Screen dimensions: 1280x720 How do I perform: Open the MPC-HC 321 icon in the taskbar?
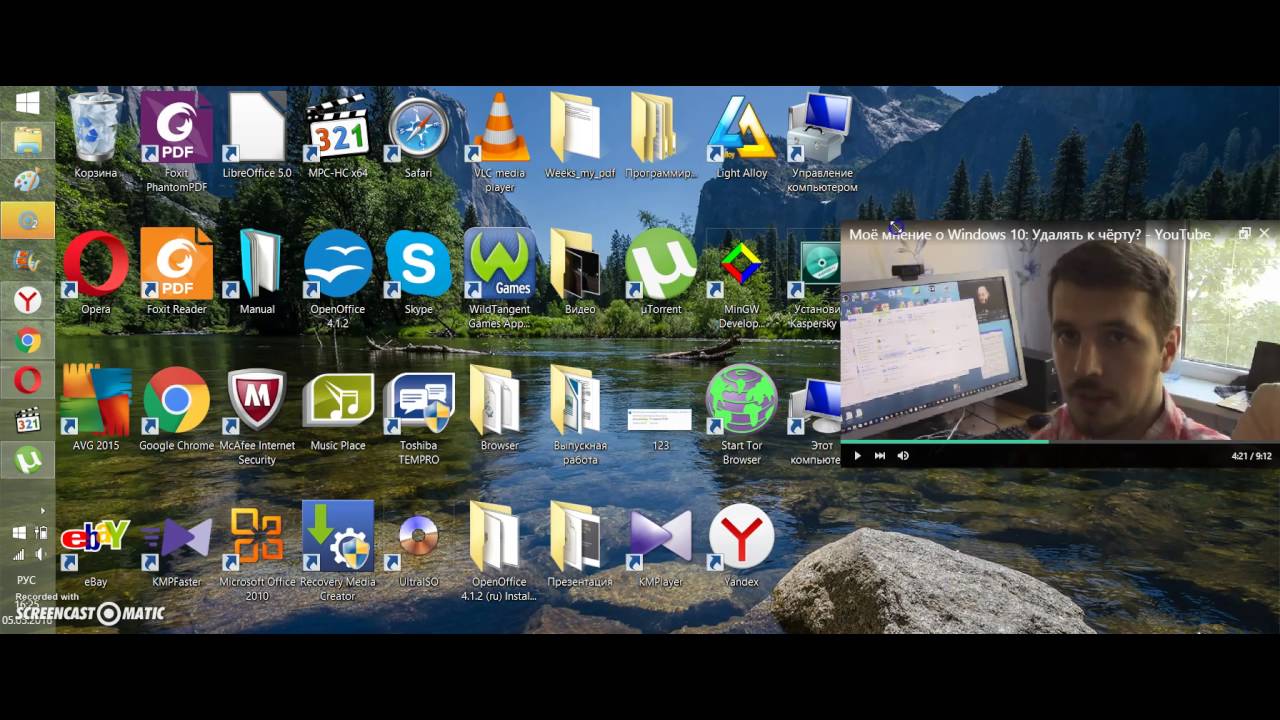28,420
